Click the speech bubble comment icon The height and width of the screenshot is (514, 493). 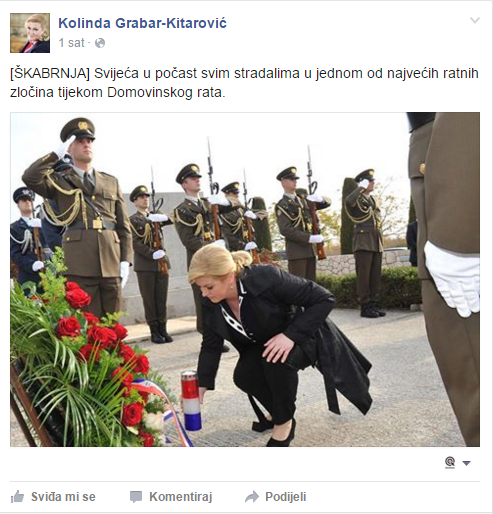pyautogui.click(x=136, y=497)
